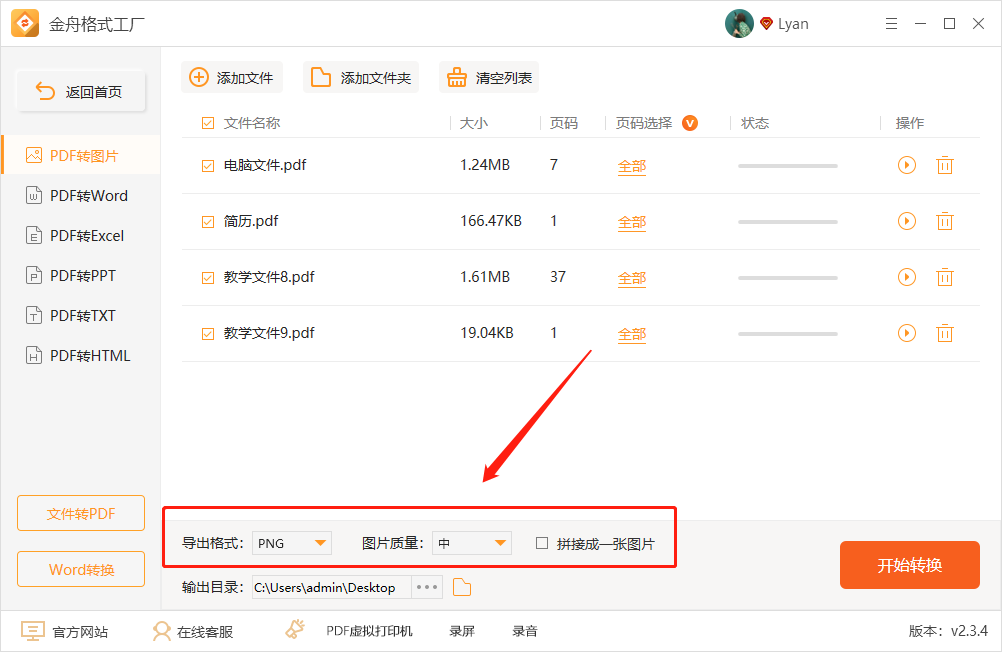Start converting 教学文件8.pdf with its play icon
The image size is (1002, 652).
tap(907, 277)
